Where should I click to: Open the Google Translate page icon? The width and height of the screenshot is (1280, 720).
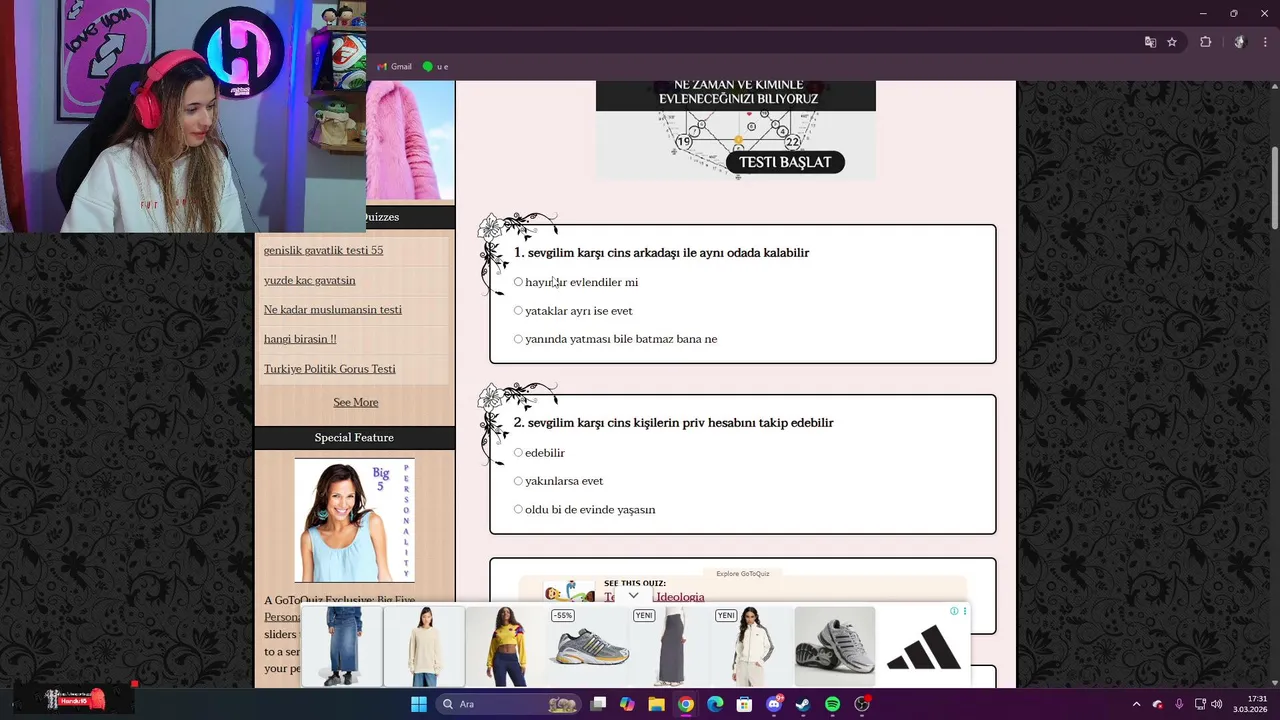tap(1150, 42)
